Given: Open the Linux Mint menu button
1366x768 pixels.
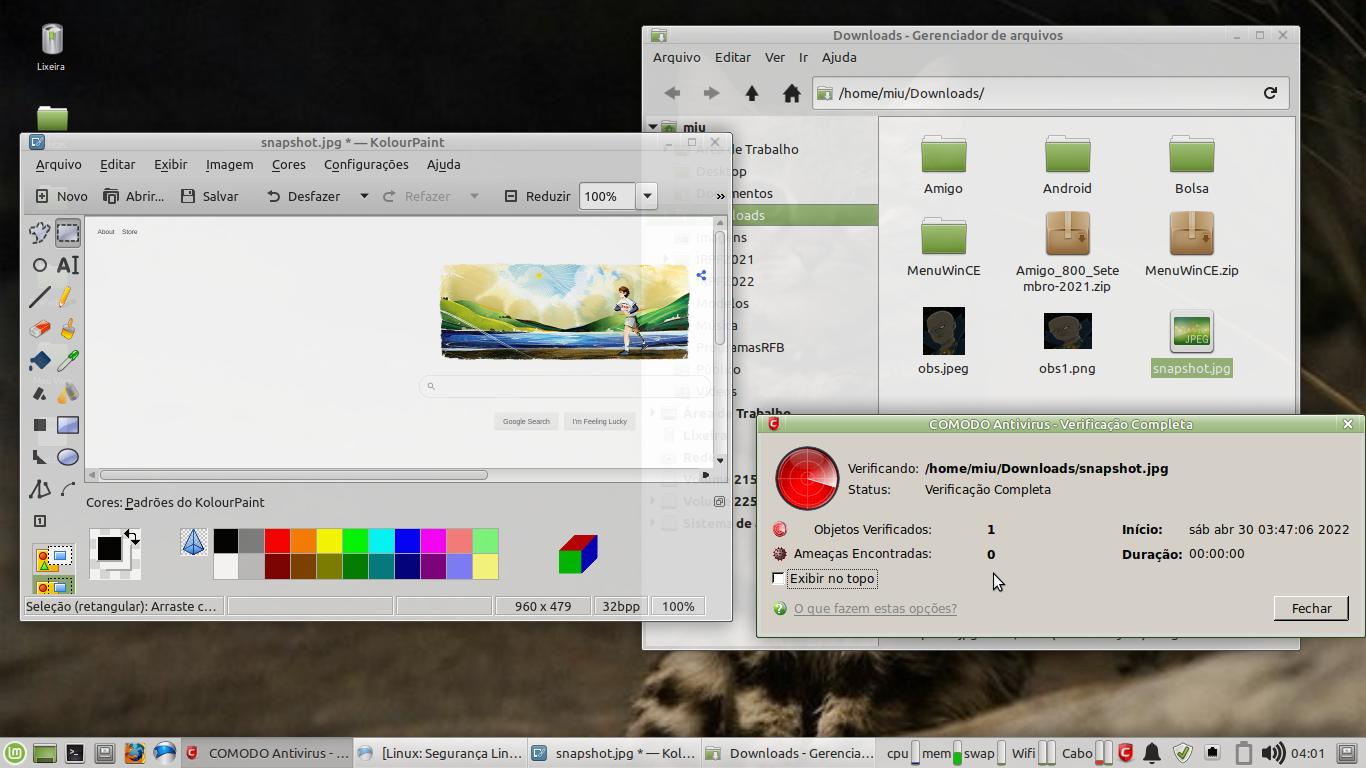Looking at the screenshot, I should [x=14, y=753].
